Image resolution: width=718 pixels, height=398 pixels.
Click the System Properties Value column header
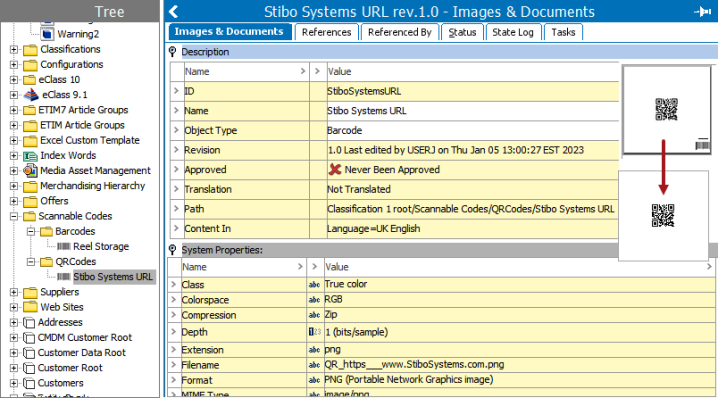pyautogui.click(x=519, y=267)
